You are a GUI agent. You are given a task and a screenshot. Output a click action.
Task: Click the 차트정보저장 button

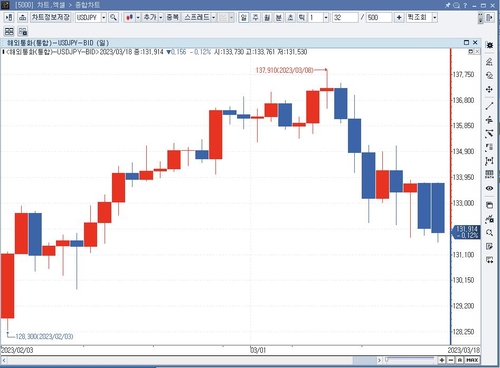tap(51, 17)
